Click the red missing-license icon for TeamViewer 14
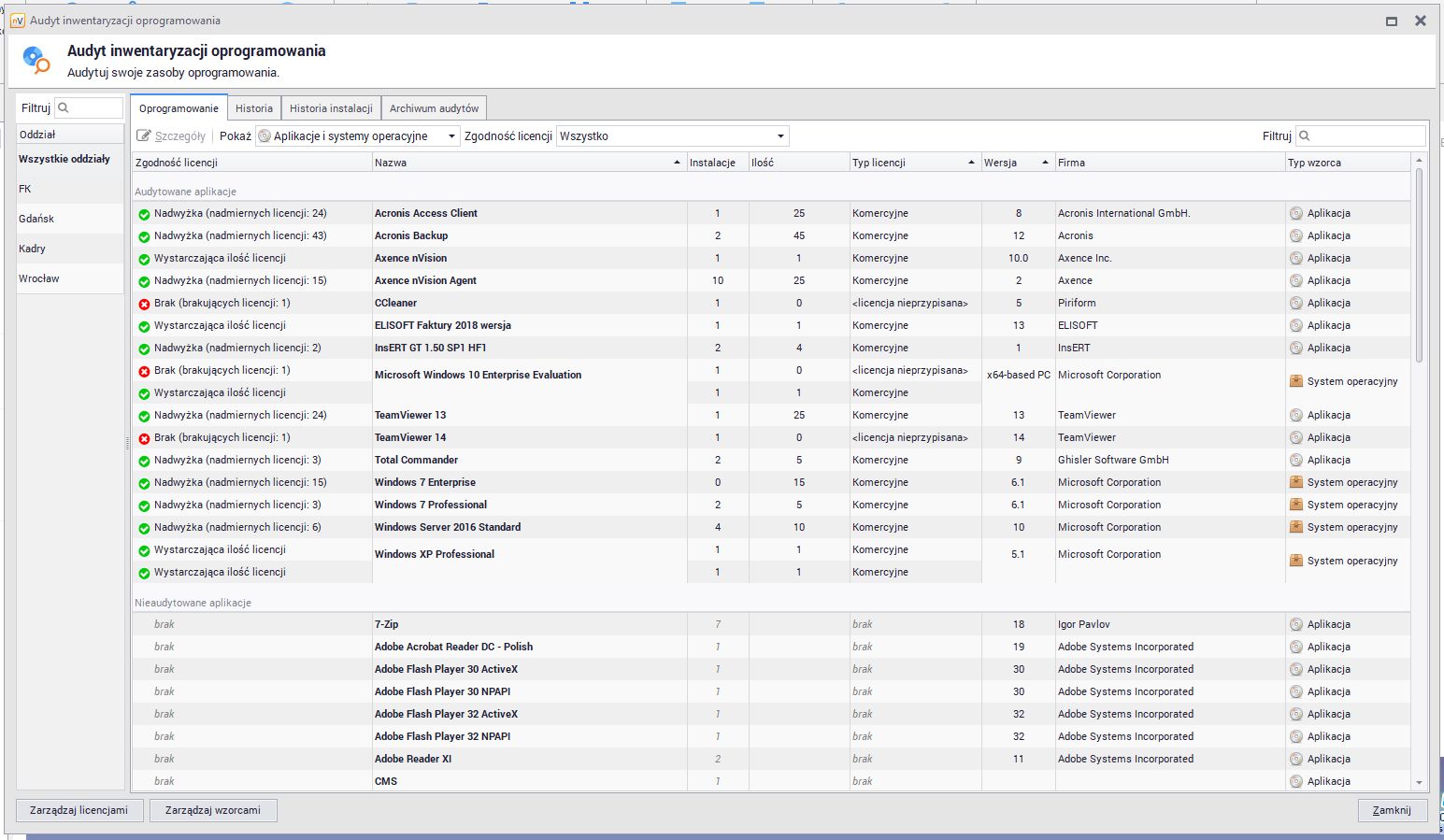 (144, 438)
